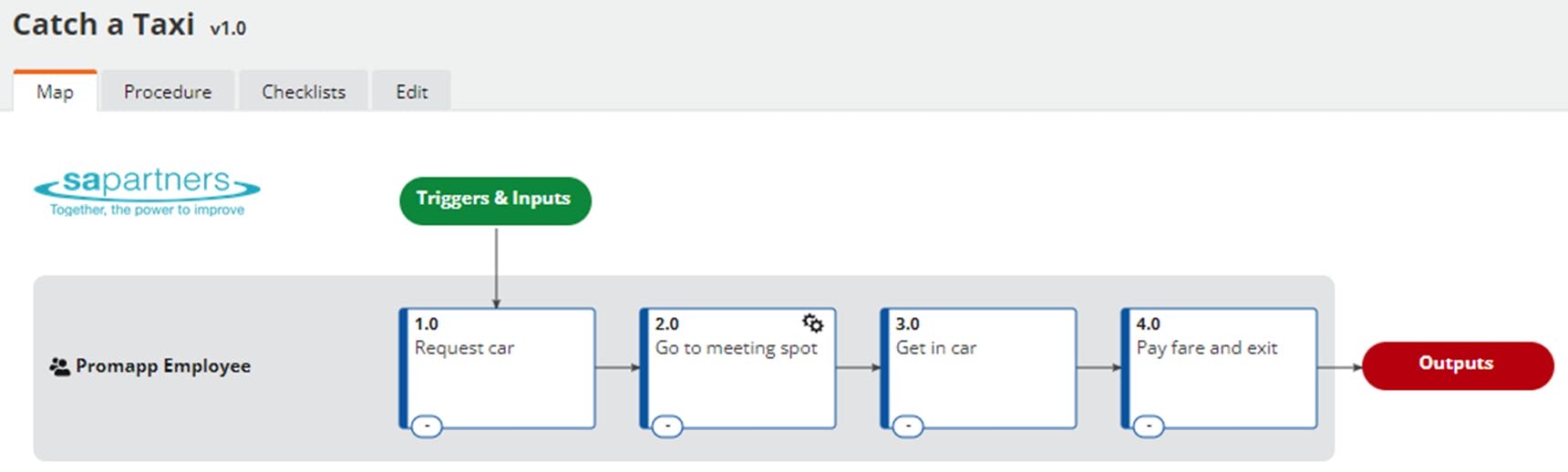This screenshot has width=1568, height=472.
Task: Select the 1.0 Request car step box
Action: pyautogui.click(x=499, y=378)
